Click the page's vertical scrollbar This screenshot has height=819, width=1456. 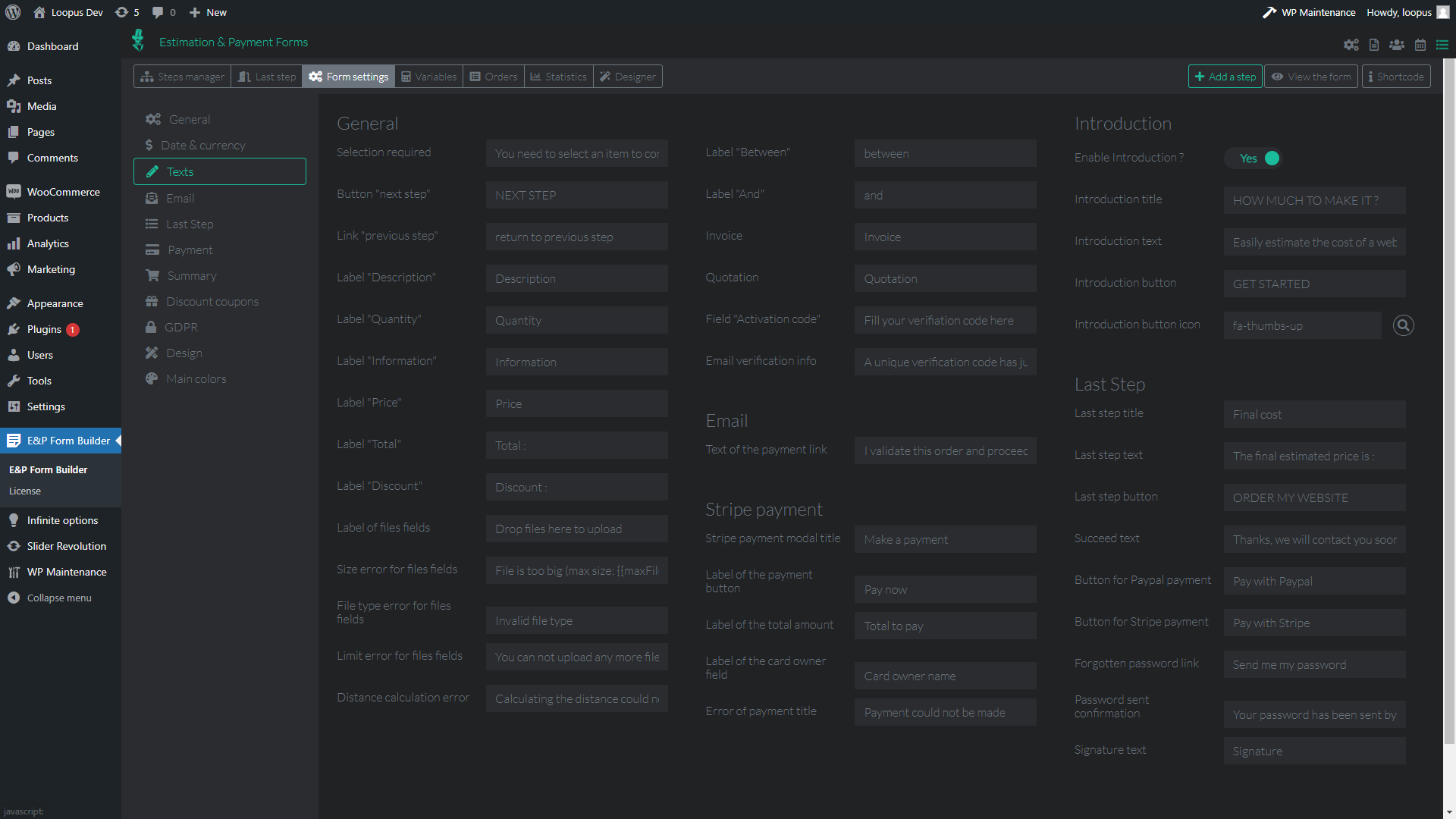[1448, 379]
